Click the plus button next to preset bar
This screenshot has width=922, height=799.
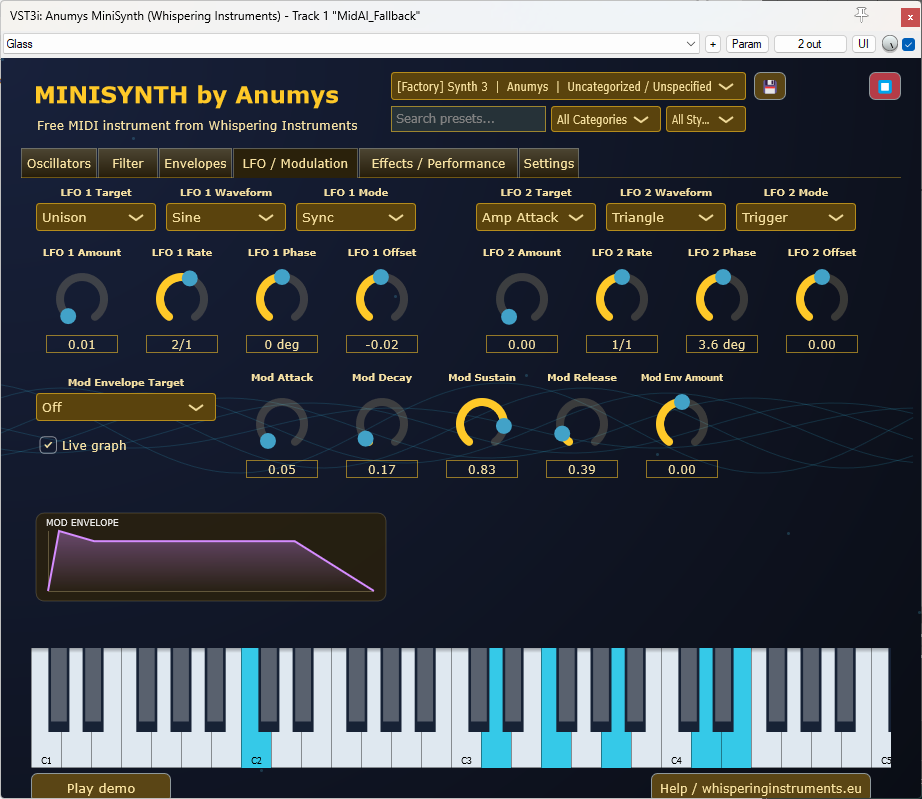(x=713, y=44)
